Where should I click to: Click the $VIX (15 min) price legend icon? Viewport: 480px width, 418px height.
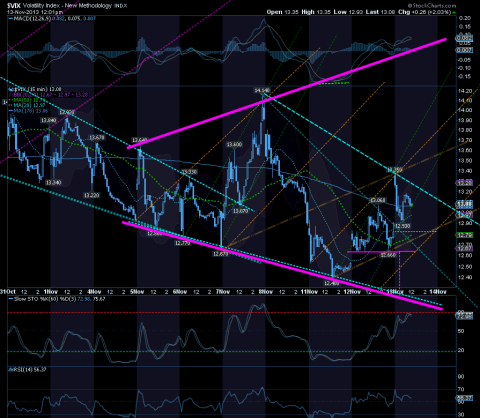pos(10,89)
